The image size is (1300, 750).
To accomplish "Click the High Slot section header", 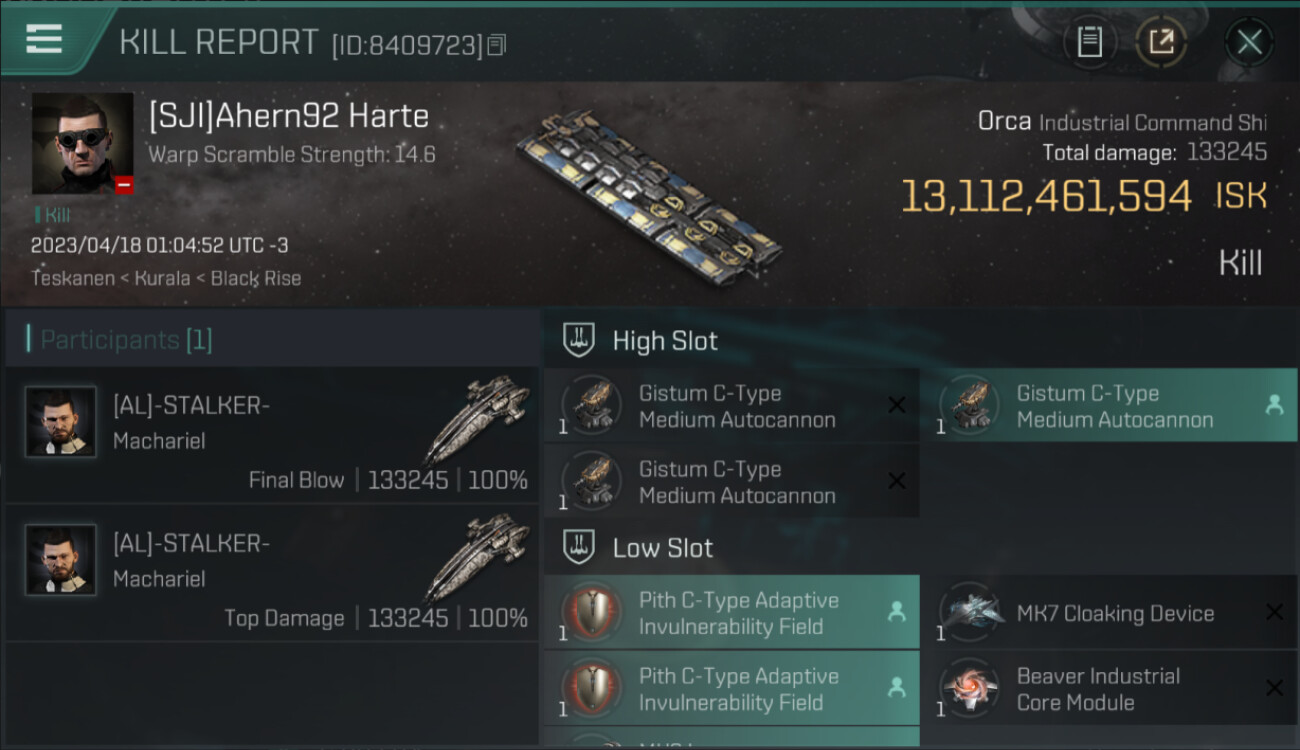I will coord(665,341).
